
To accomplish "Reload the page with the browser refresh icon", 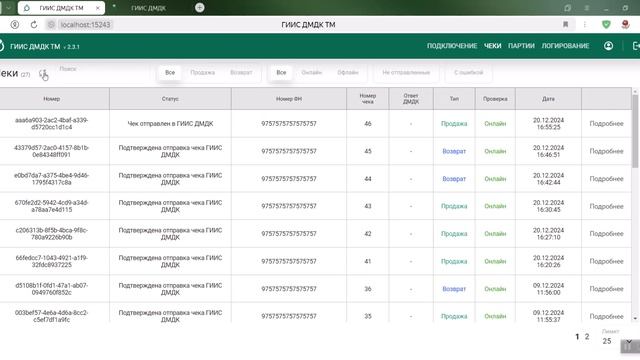I will point(34,24).
